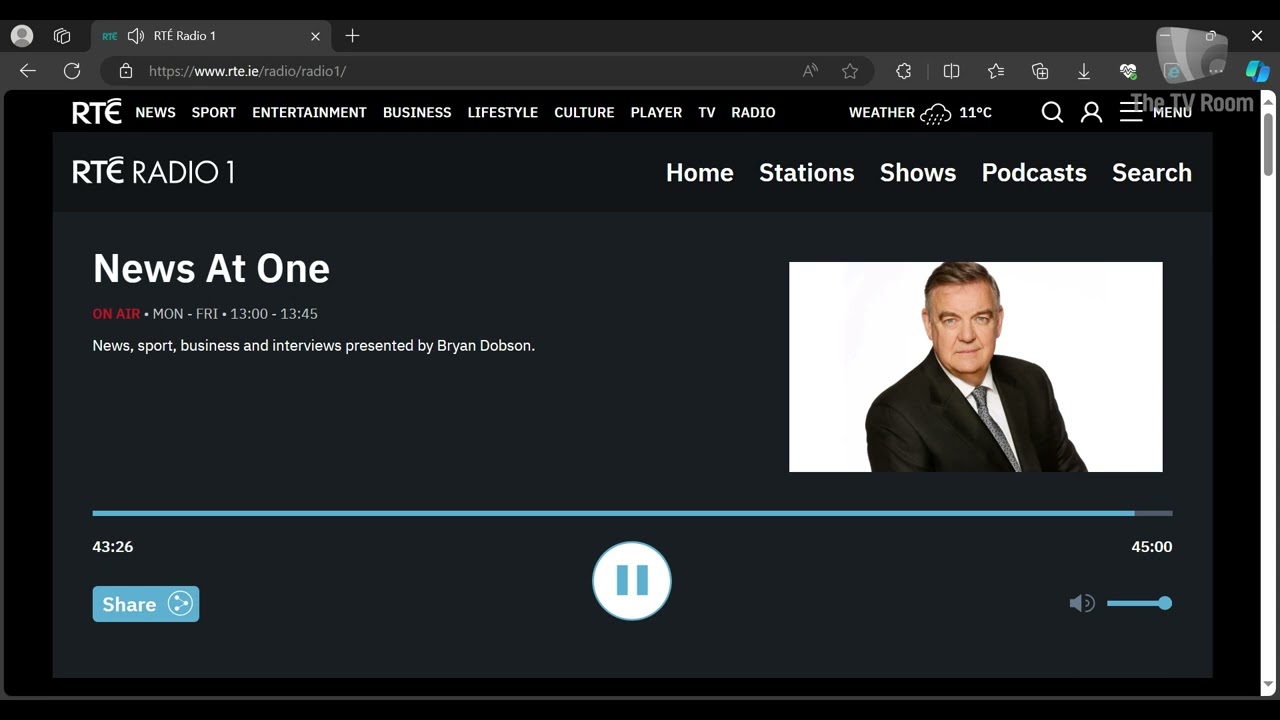Open browser profile avatar
This screenshot has height=720, width=1280.
click(22, 36)
